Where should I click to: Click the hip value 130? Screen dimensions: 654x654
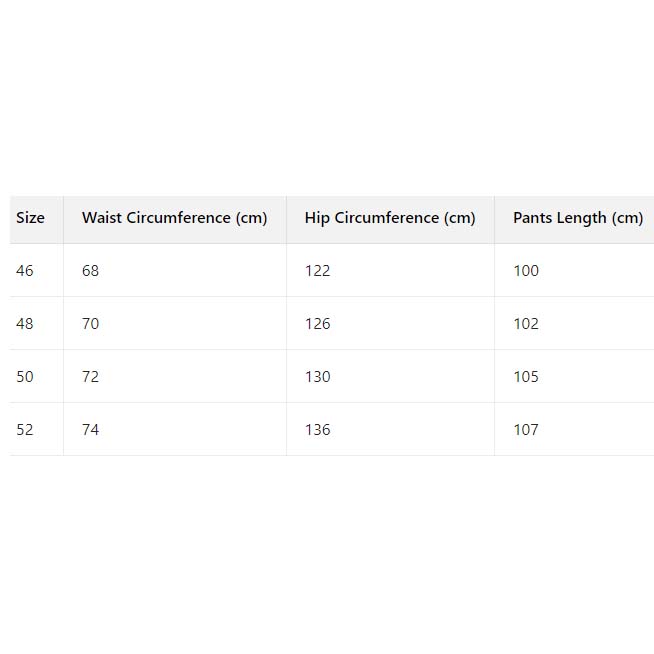(x=318, y=377)
